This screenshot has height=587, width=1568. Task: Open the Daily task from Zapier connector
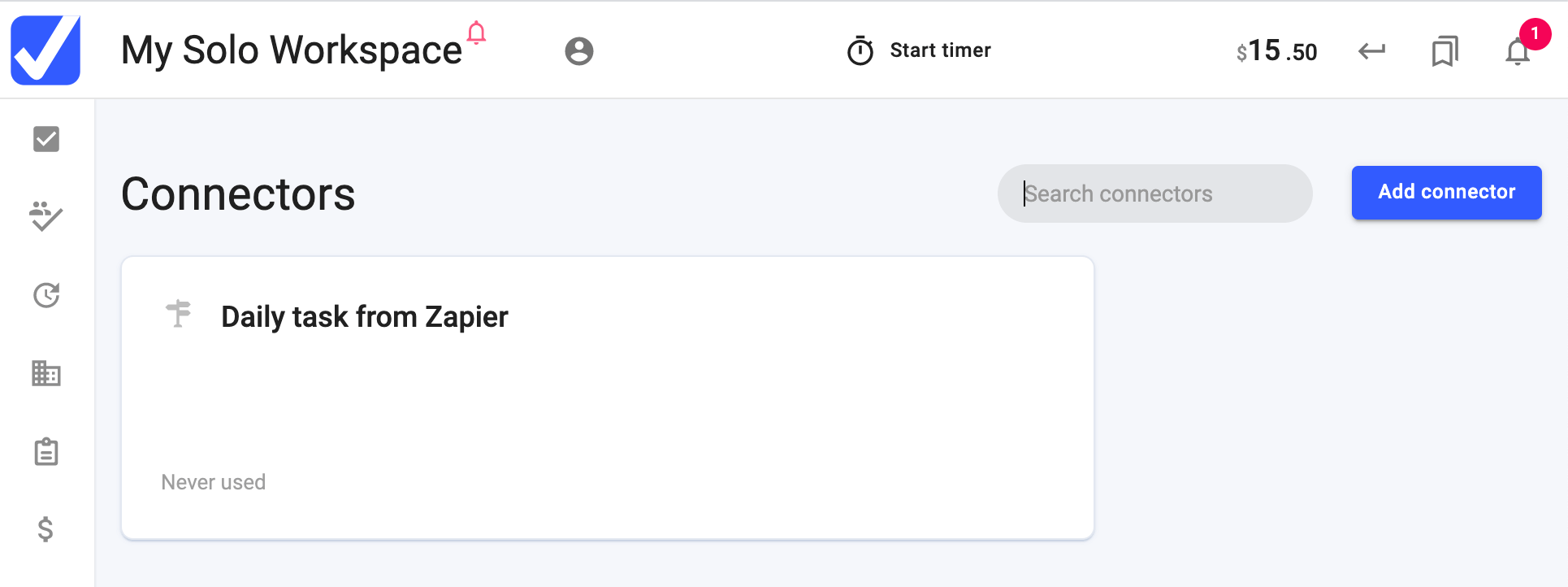point(608,398)
